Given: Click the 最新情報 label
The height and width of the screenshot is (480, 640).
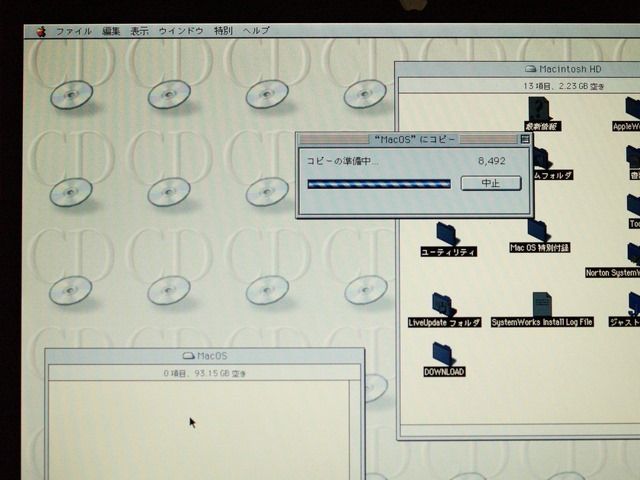Looking at the screenshot, I should tap(542, 127).
